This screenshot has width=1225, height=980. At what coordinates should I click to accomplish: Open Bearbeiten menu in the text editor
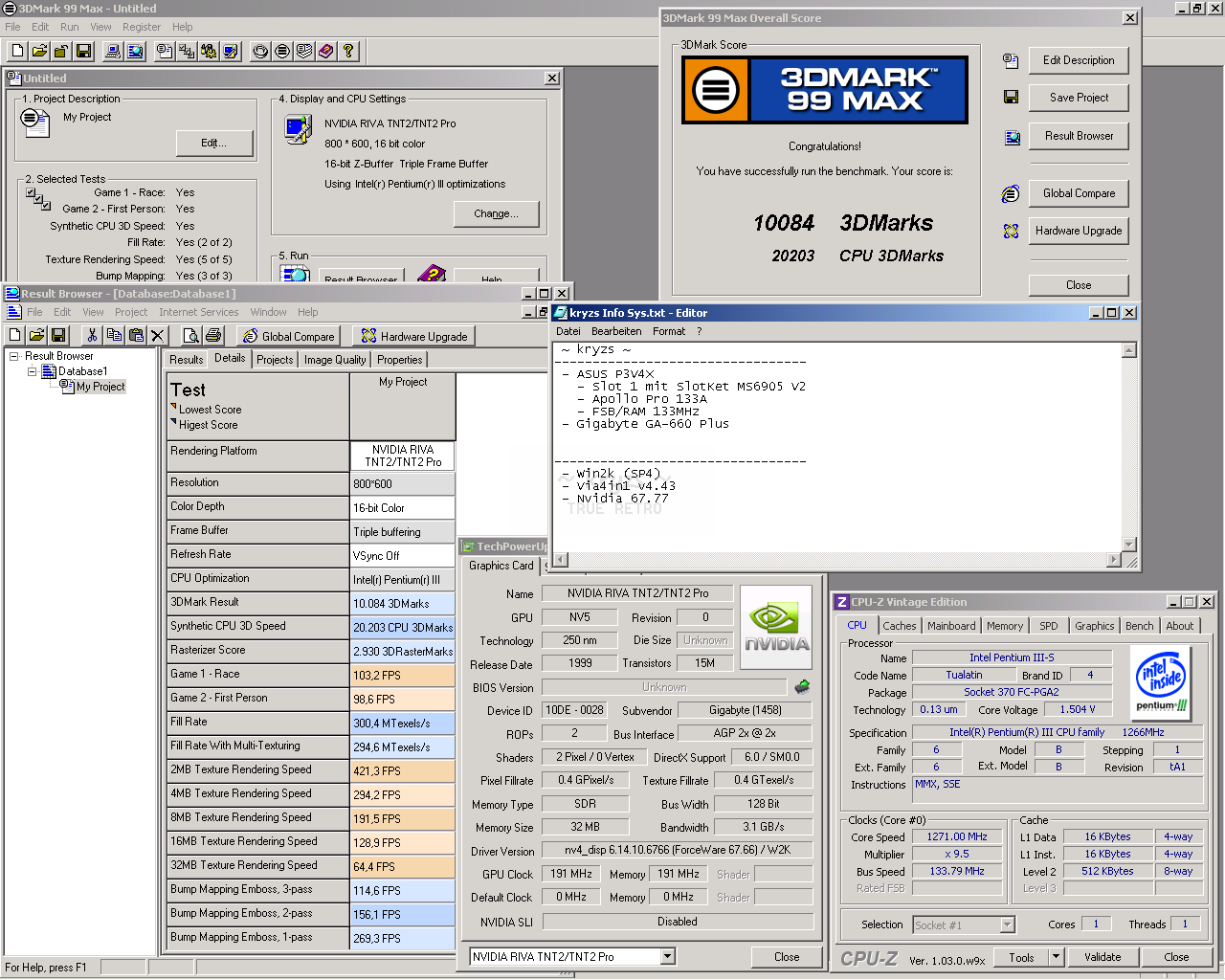pyautogui.click(x=616, y=331)
